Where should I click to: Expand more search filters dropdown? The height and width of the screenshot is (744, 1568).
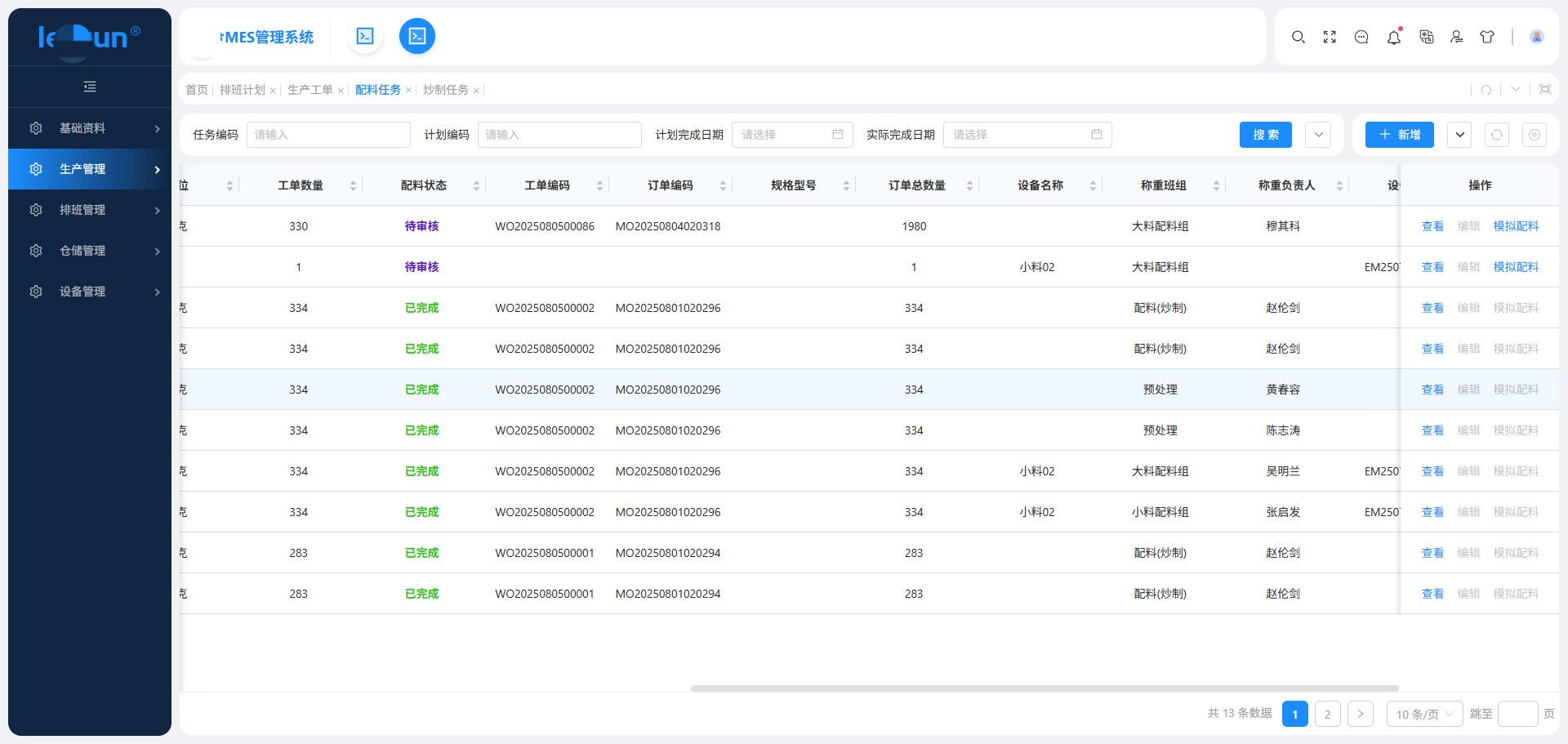point(1318,135)
